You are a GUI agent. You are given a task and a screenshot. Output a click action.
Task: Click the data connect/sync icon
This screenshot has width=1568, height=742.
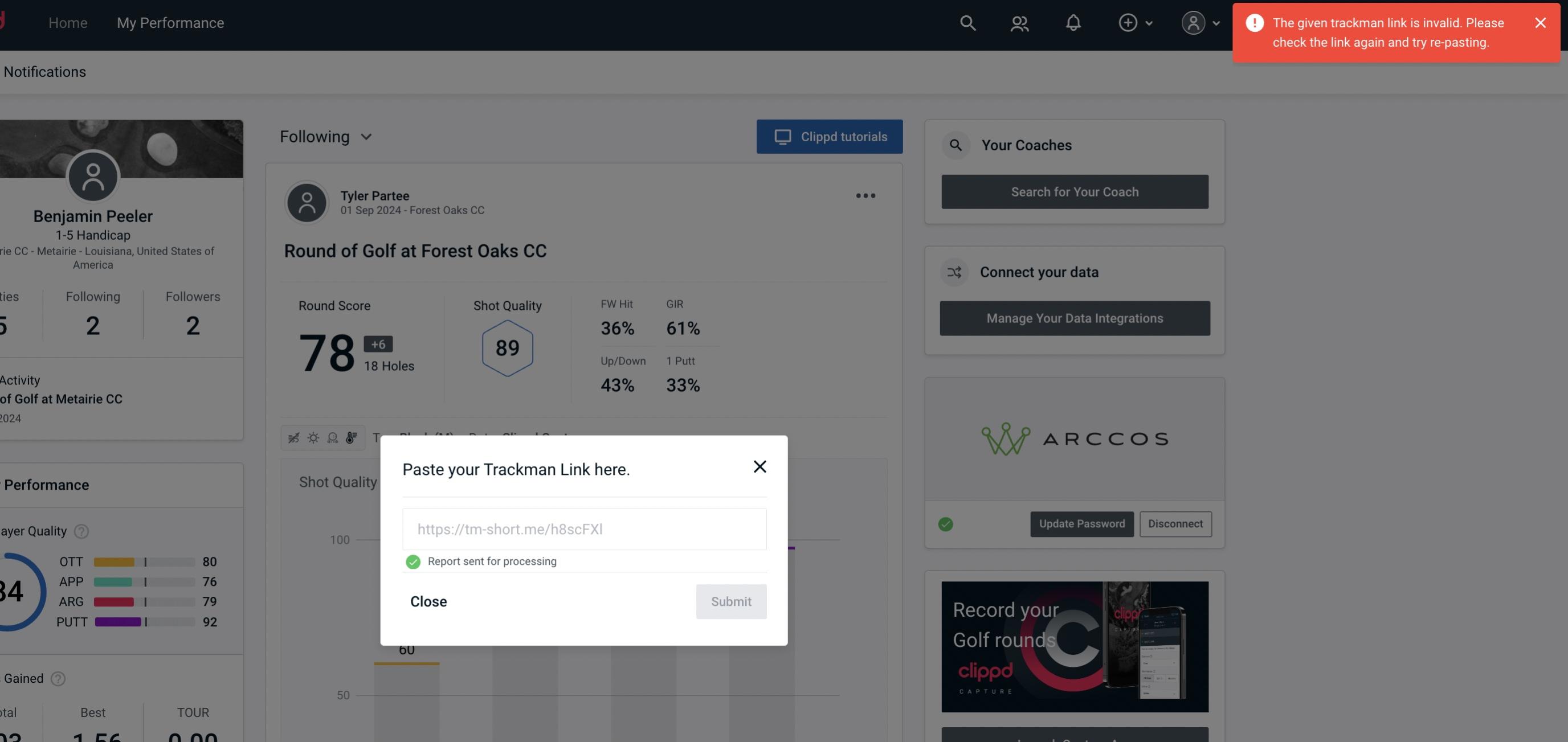coord(953,271)
